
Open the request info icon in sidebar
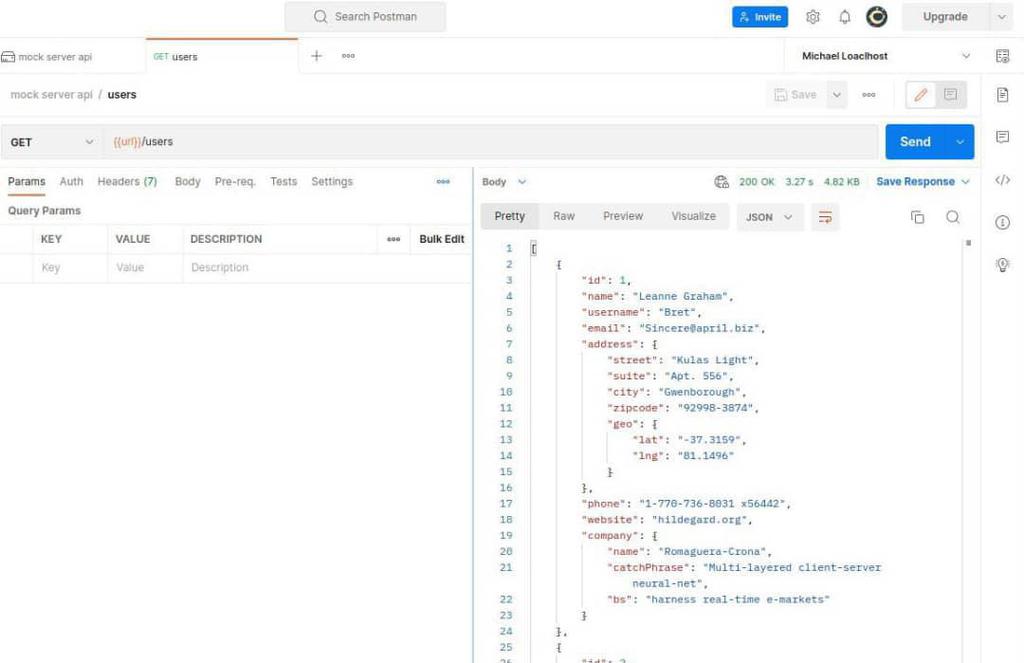click(x=1002, y=222)
